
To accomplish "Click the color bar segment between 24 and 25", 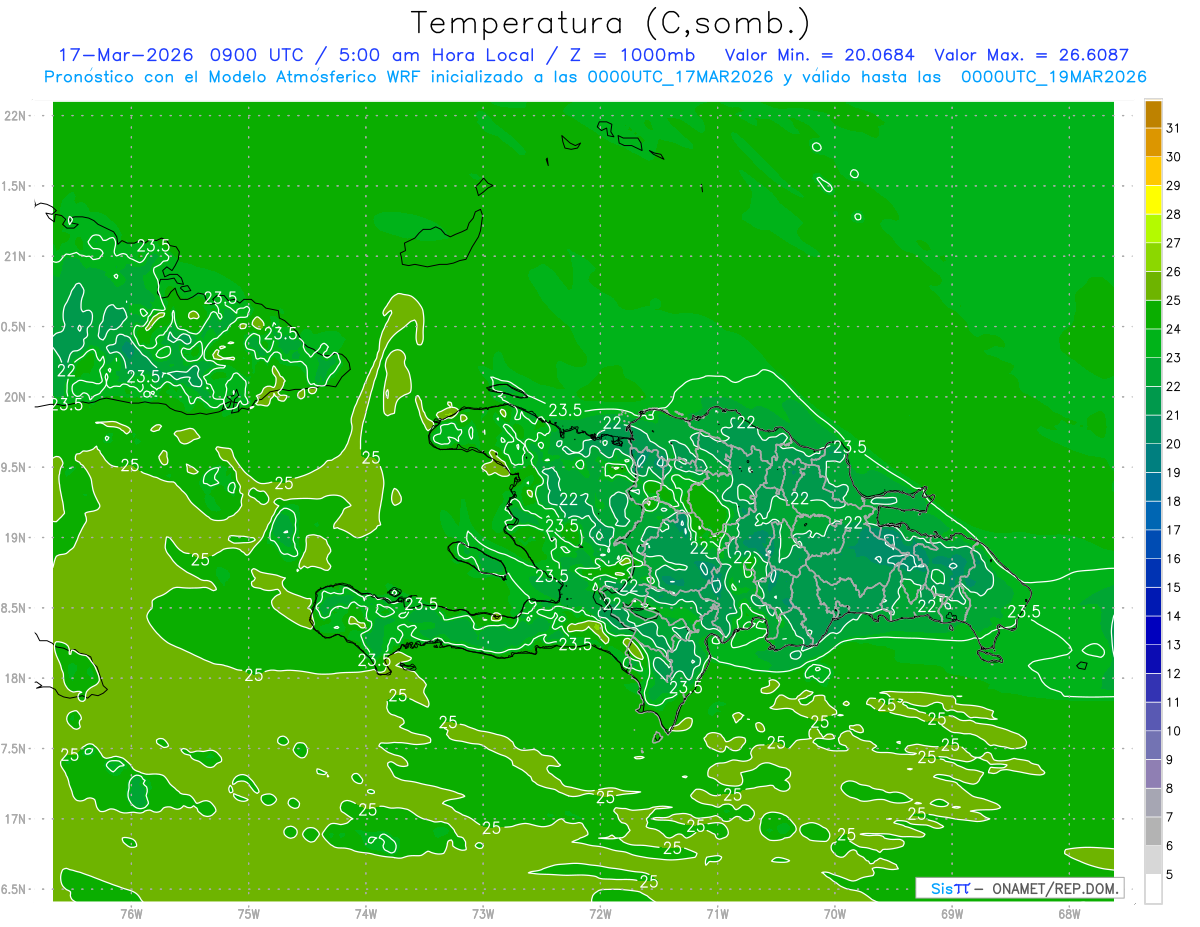I will (x=1153, y=315).
